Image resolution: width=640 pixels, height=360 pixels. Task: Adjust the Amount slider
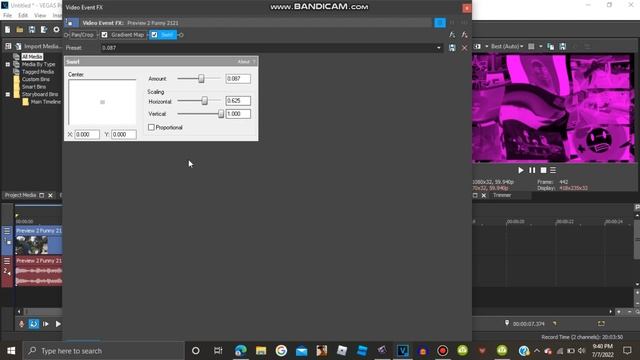coord(201,78)
